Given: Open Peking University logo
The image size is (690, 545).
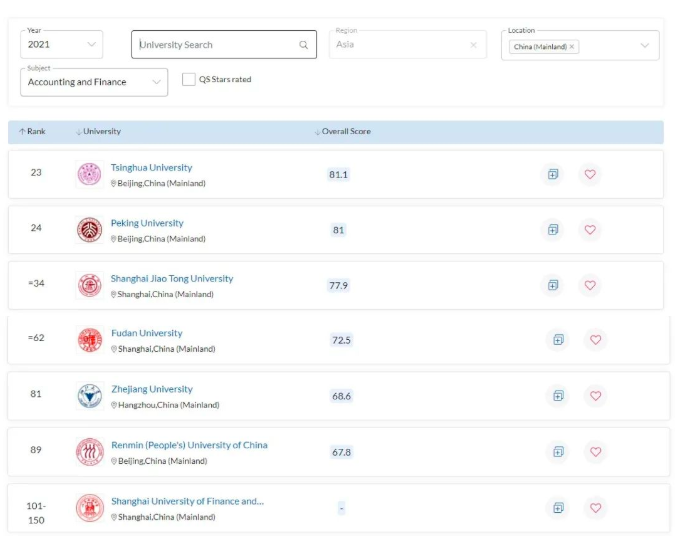Looking at the screenshot, I should (x=89, y=230).
